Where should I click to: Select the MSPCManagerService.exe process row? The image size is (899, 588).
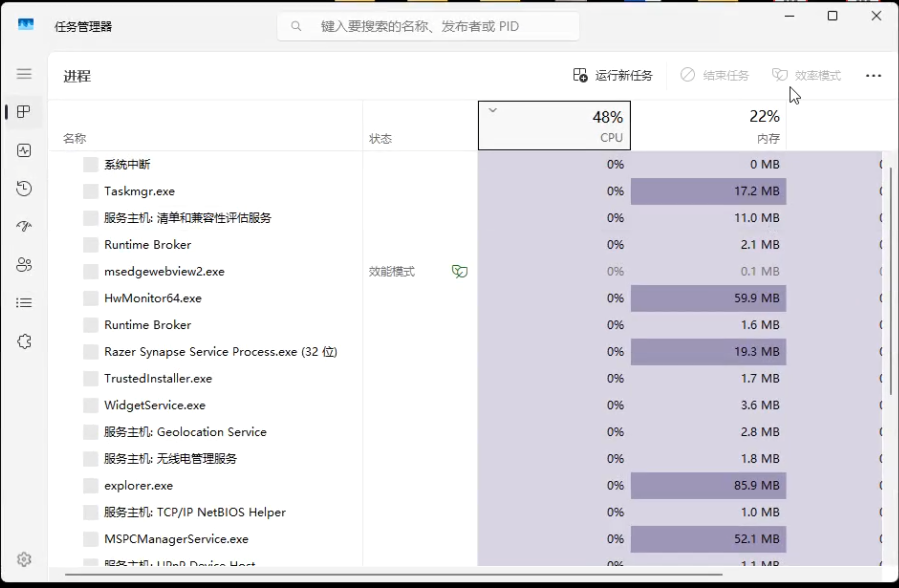466,539
